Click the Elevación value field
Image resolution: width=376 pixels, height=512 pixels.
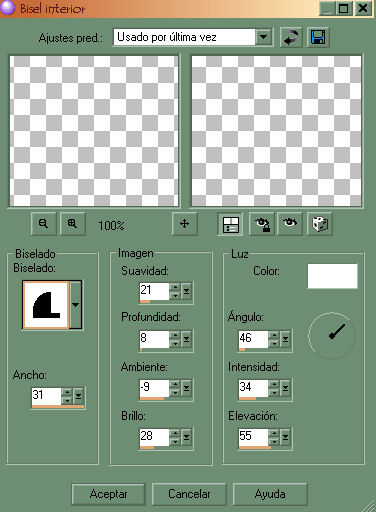click(x=253, y=437)
